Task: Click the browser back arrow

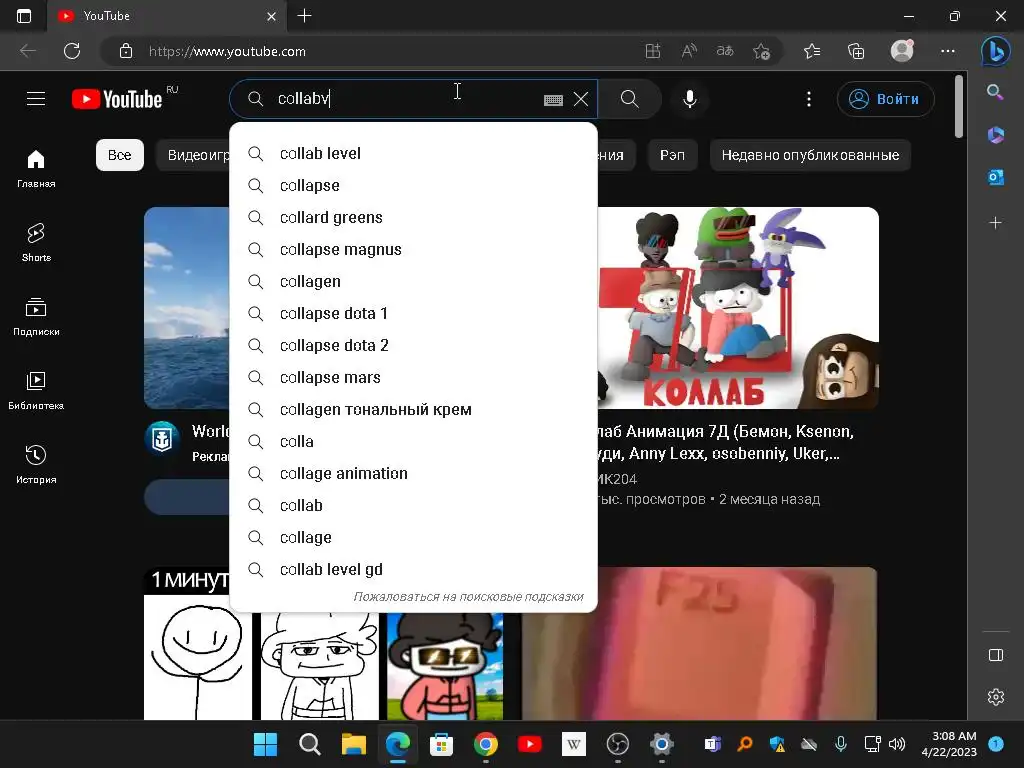Action: [x=27, y=51]
